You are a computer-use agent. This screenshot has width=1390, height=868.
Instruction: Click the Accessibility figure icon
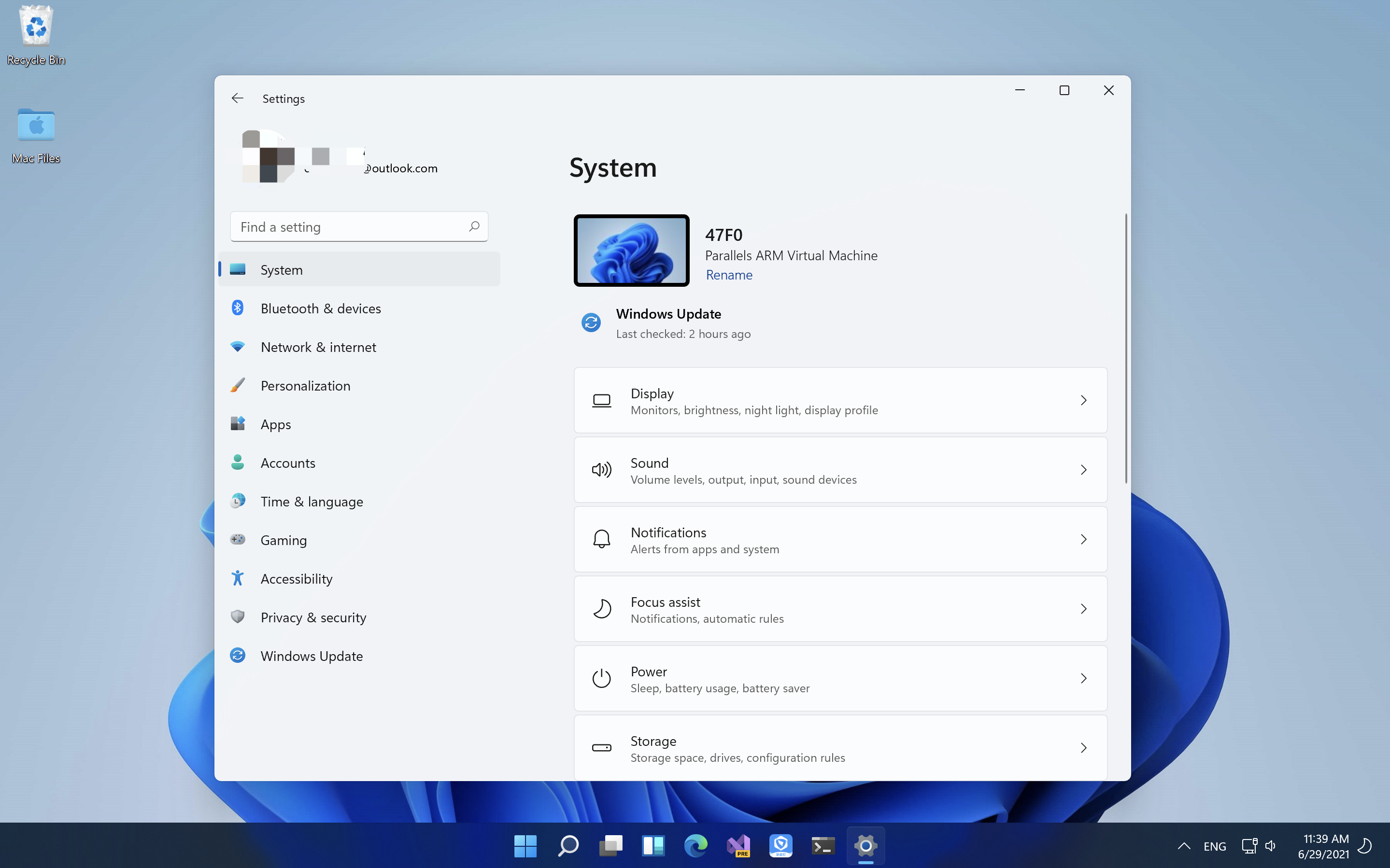pyautogui.click(x=238, y=577)
